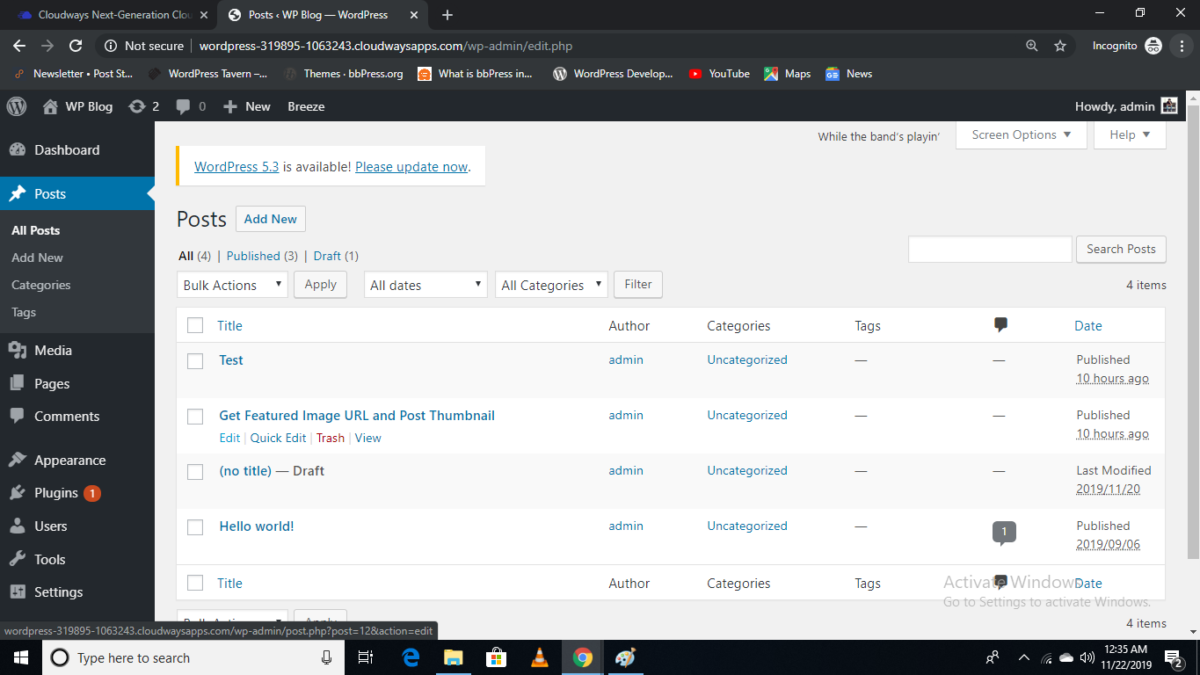
Task: Move Get Featured Image post to Trash
Action: pos(330,438)
